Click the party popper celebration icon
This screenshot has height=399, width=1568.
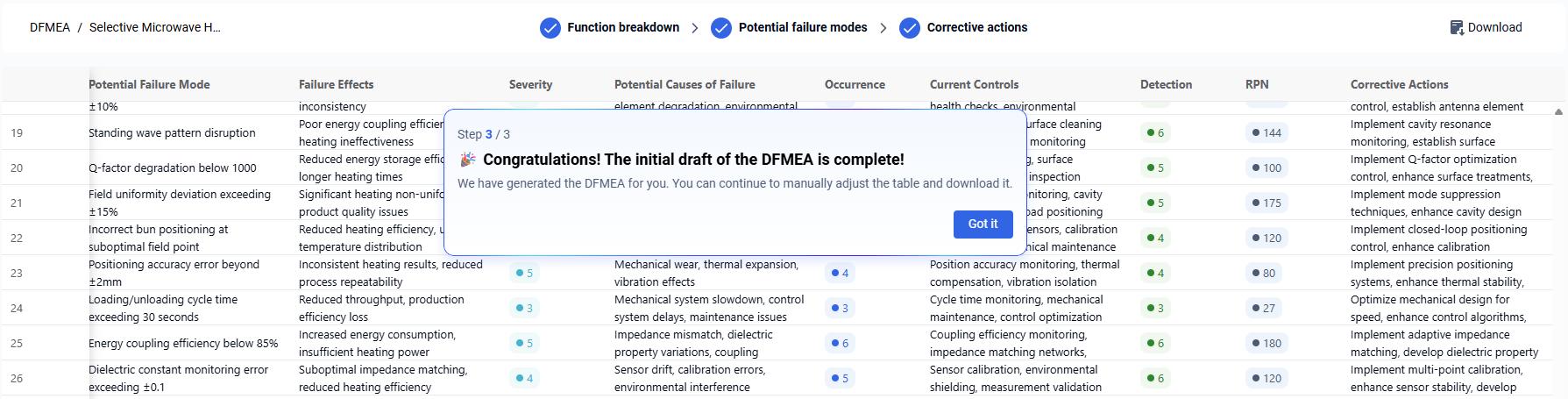pyautogui.click(x=468, y=160)
